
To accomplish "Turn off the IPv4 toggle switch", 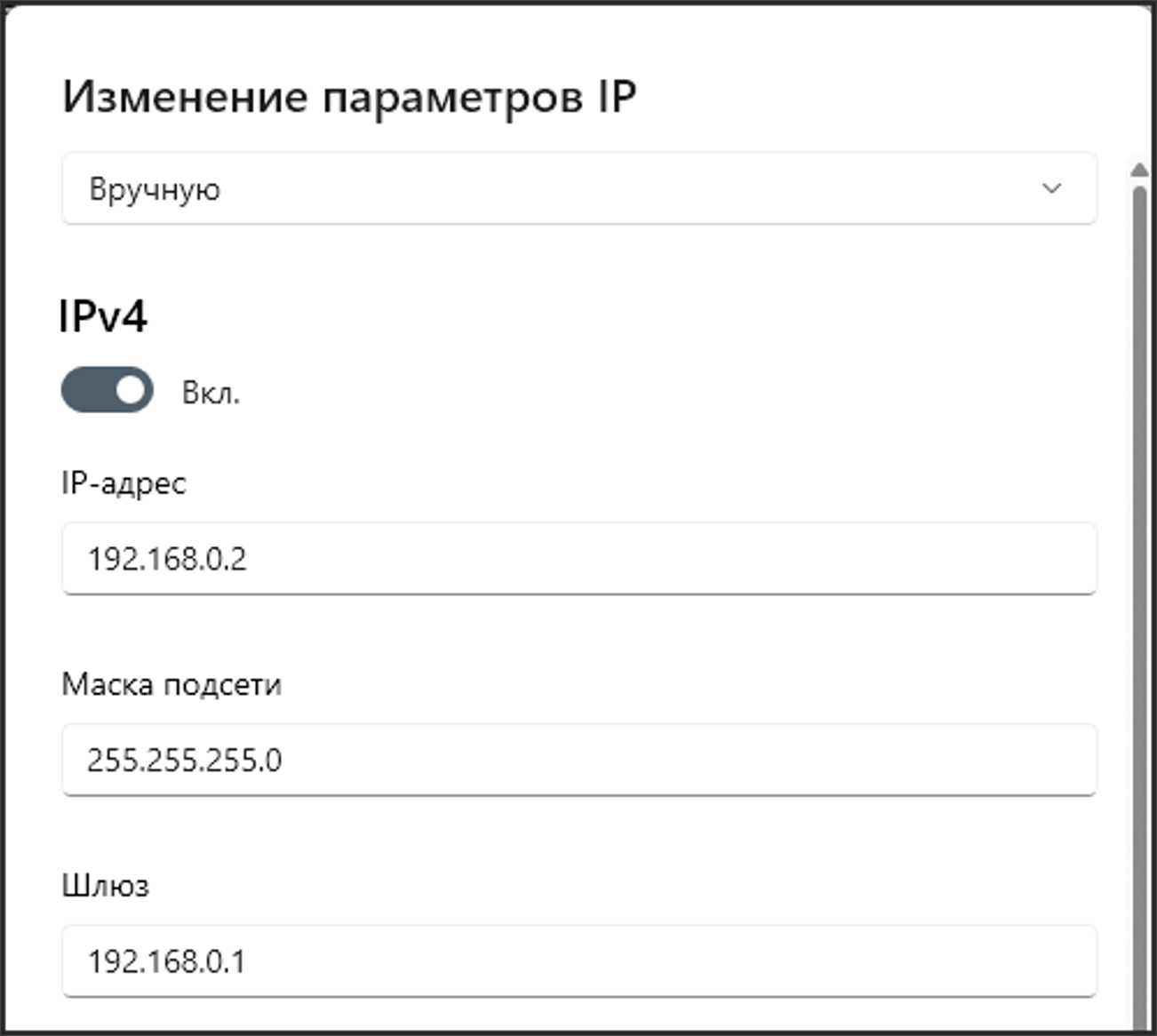I will click(x=108, y=390).
